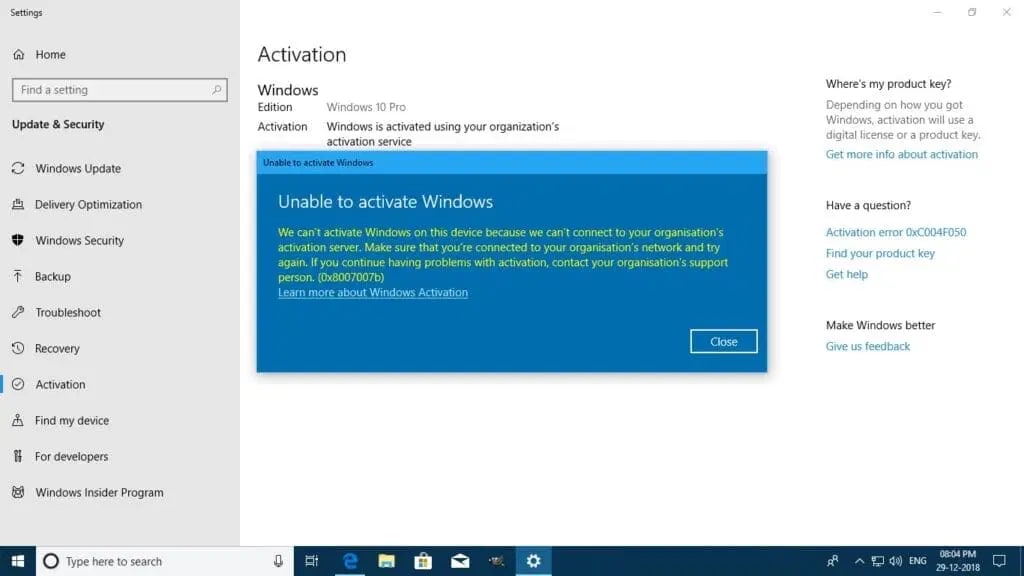Click the Get help link
The image size is (1024, 576).
846,274
